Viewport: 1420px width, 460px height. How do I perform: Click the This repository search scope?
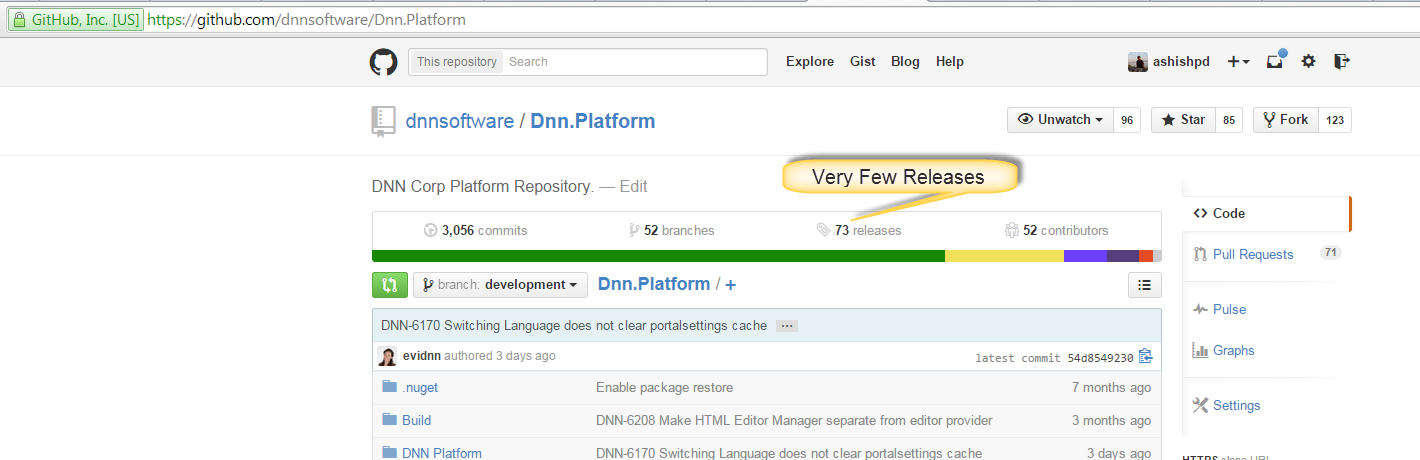point(456,62)
